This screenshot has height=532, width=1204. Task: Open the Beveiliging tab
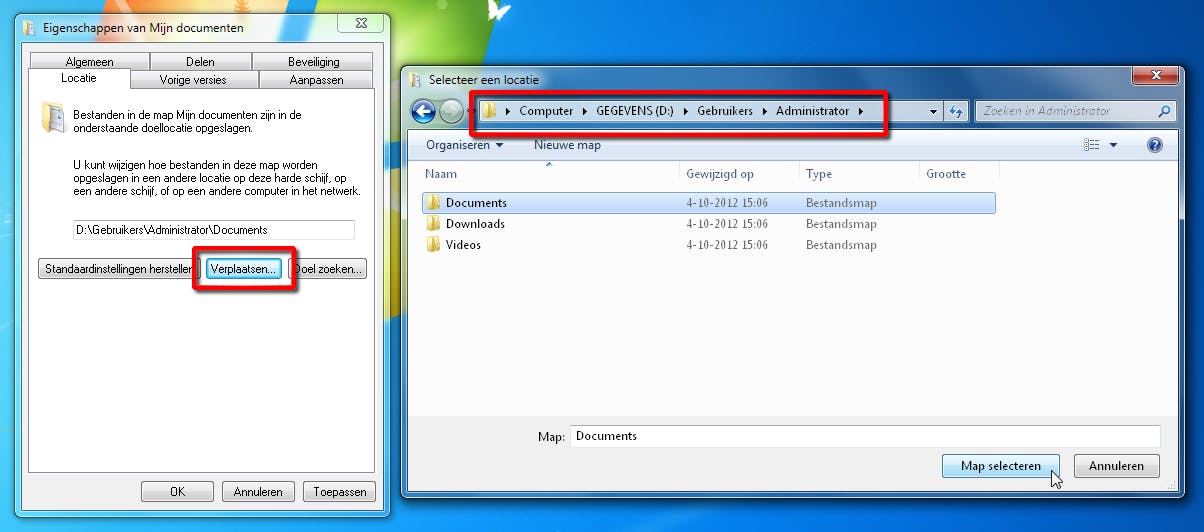313,62
